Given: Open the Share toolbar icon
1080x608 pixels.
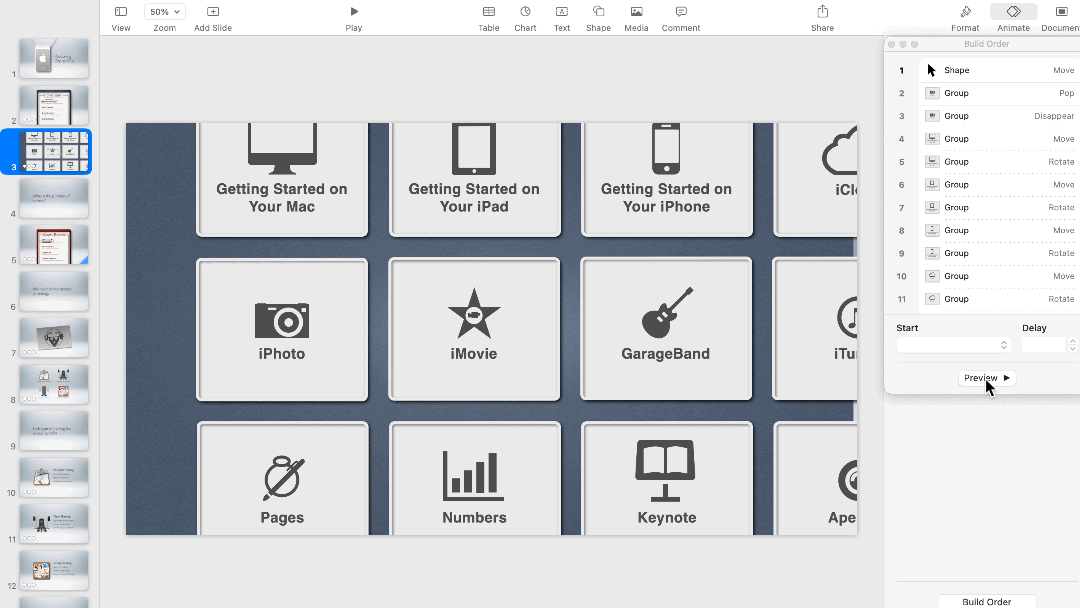Looking at the screenshot, I should [822, 12].
